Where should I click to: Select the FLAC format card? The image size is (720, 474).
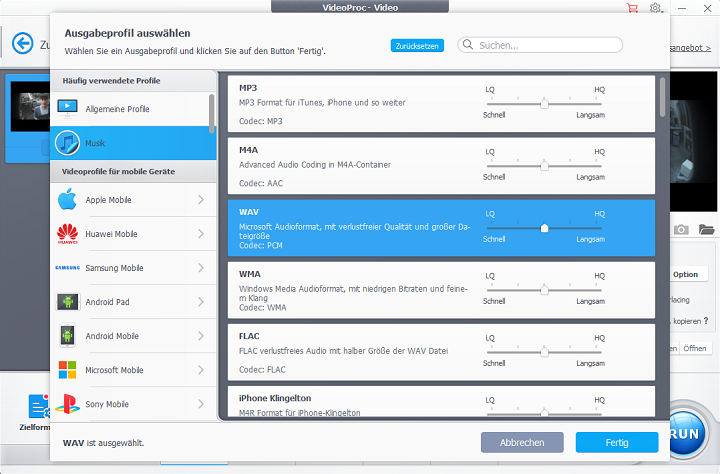click(441, 352)
